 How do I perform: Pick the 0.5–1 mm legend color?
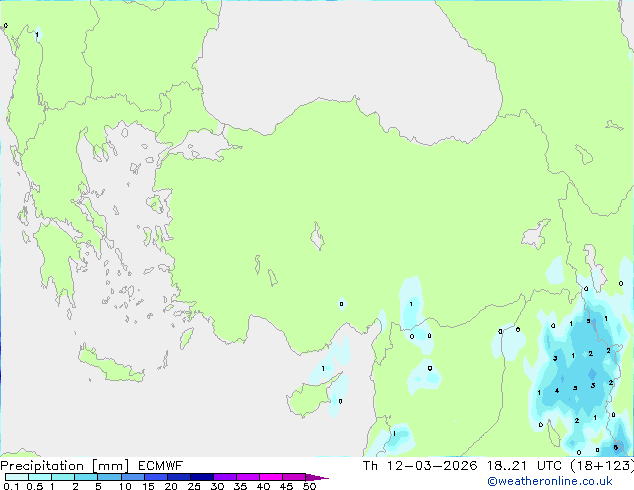click(x=40, y=477)
